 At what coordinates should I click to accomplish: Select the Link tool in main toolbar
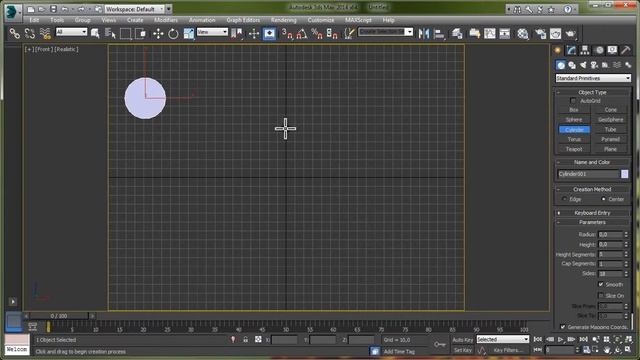pyautogui.click(x=15, y=33)
